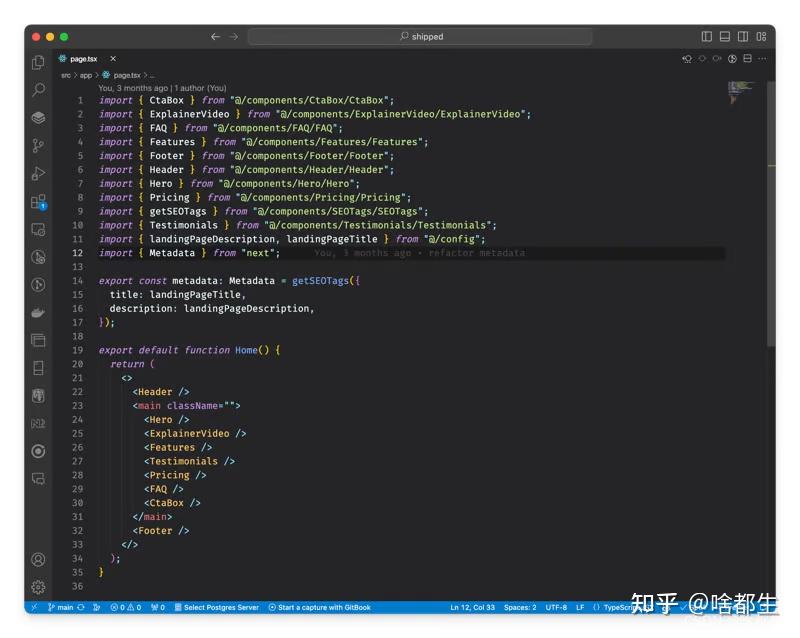The image size is (800, 638).
Task: Open the Manage gear icon
Action: [x=38, y=588]
